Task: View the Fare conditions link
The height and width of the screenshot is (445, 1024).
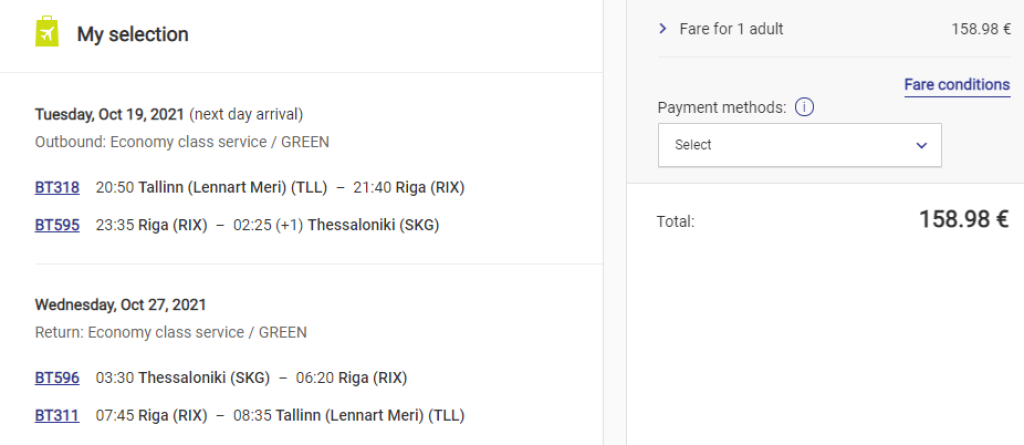Action: click(x=956, y=85)
